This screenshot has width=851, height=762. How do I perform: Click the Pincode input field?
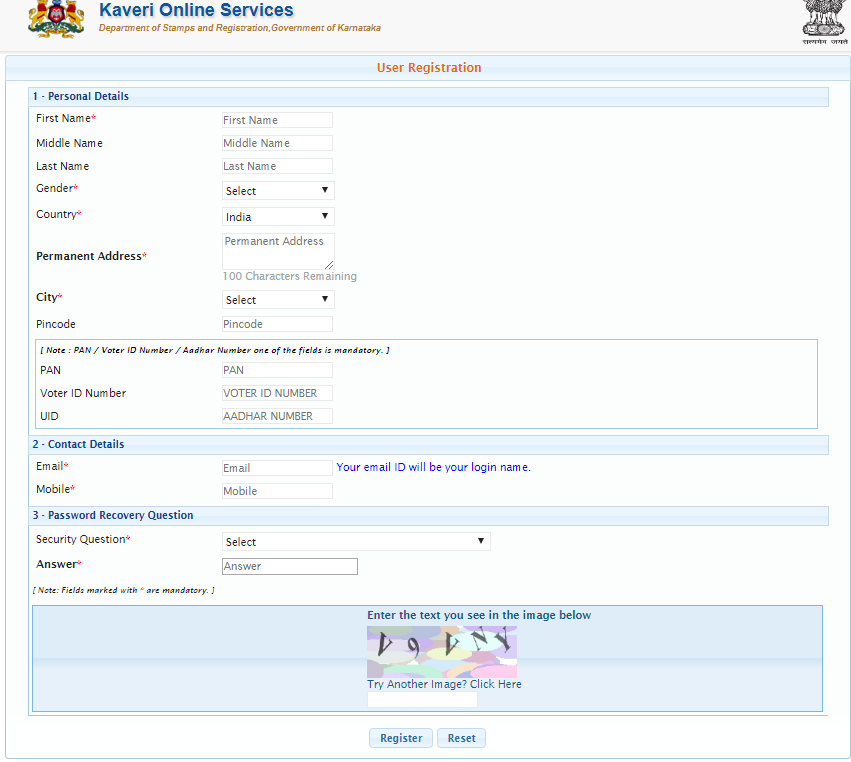coord(277,323)
